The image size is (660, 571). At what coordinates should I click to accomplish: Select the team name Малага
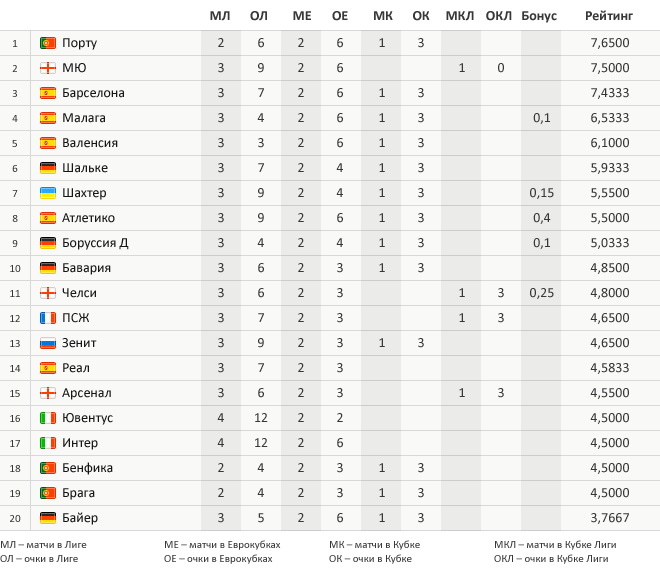[x=83, y=118]
